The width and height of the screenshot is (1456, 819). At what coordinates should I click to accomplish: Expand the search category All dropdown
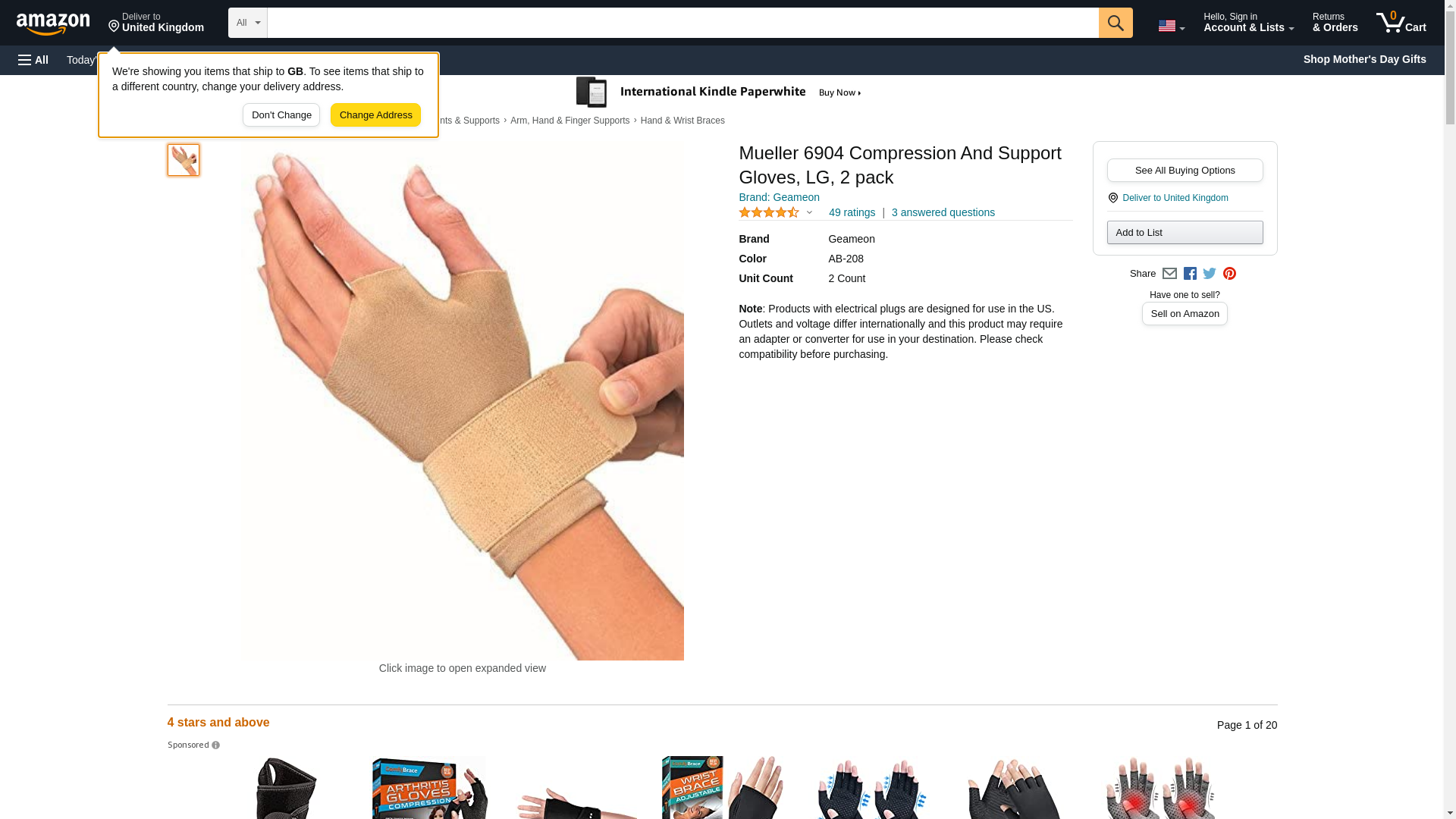click(x=248, y=23)
